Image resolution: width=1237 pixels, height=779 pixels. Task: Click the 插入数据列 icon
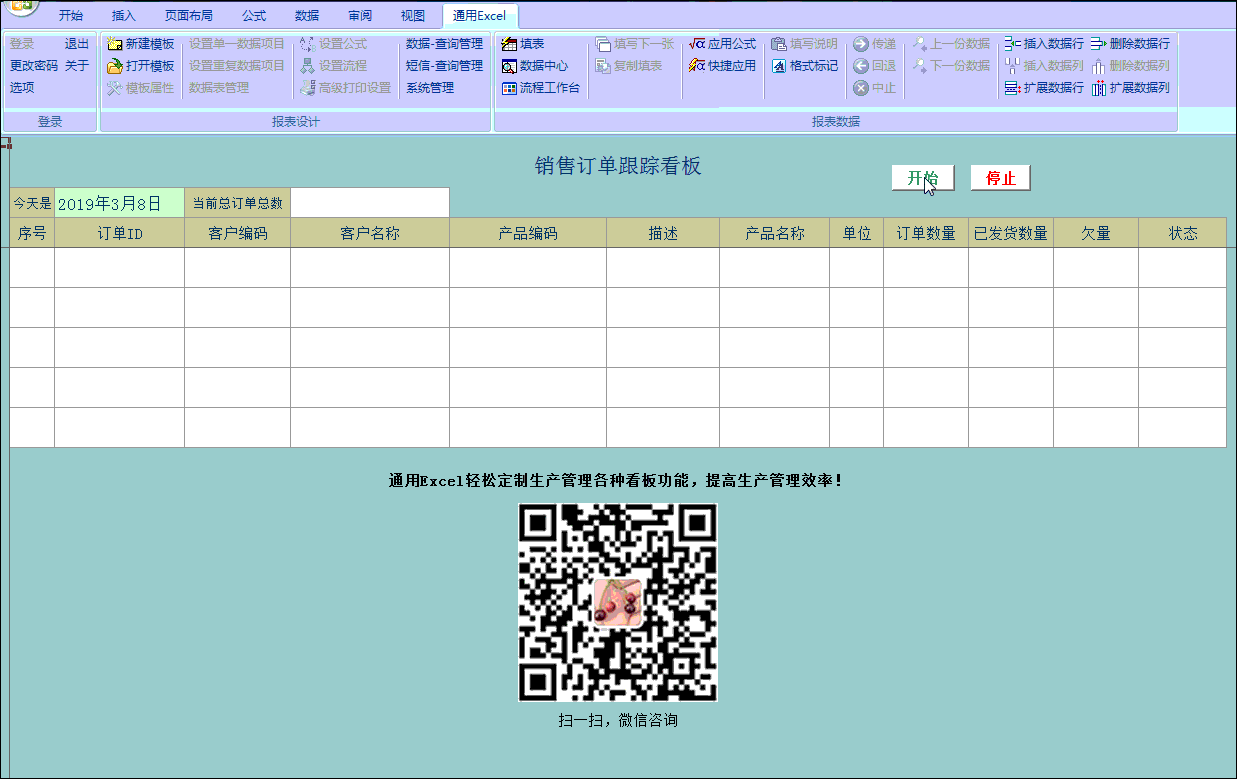point(1012,66)
